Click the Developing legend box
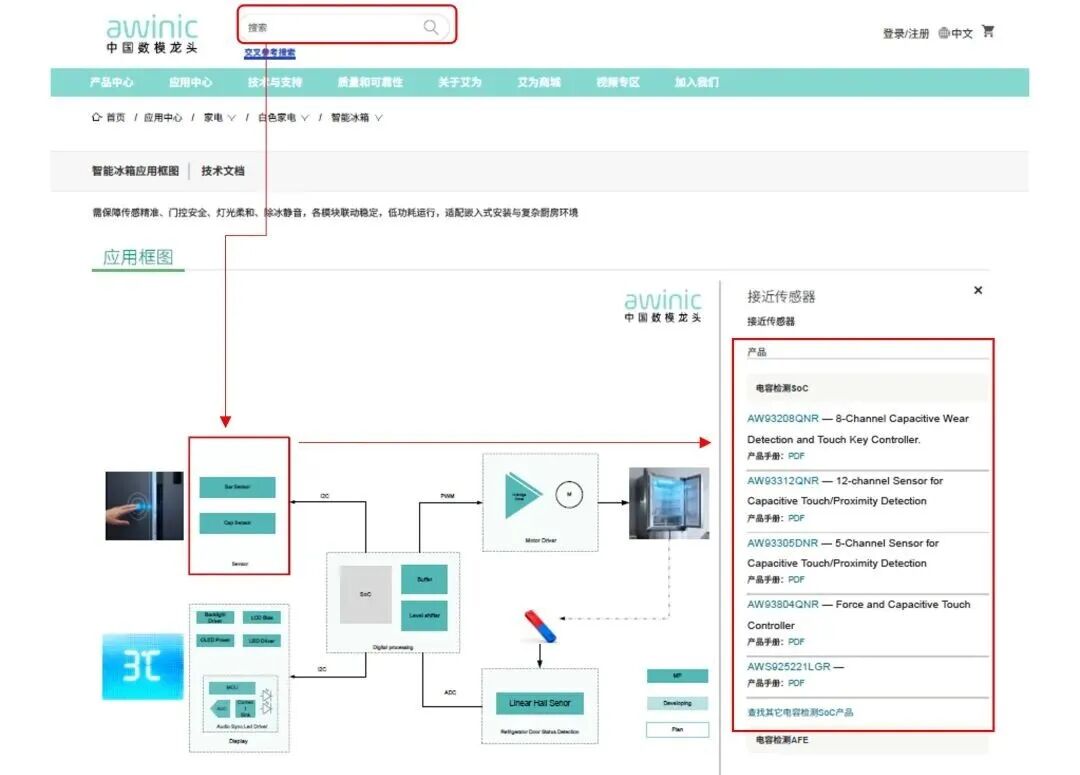 click(677, 703)
